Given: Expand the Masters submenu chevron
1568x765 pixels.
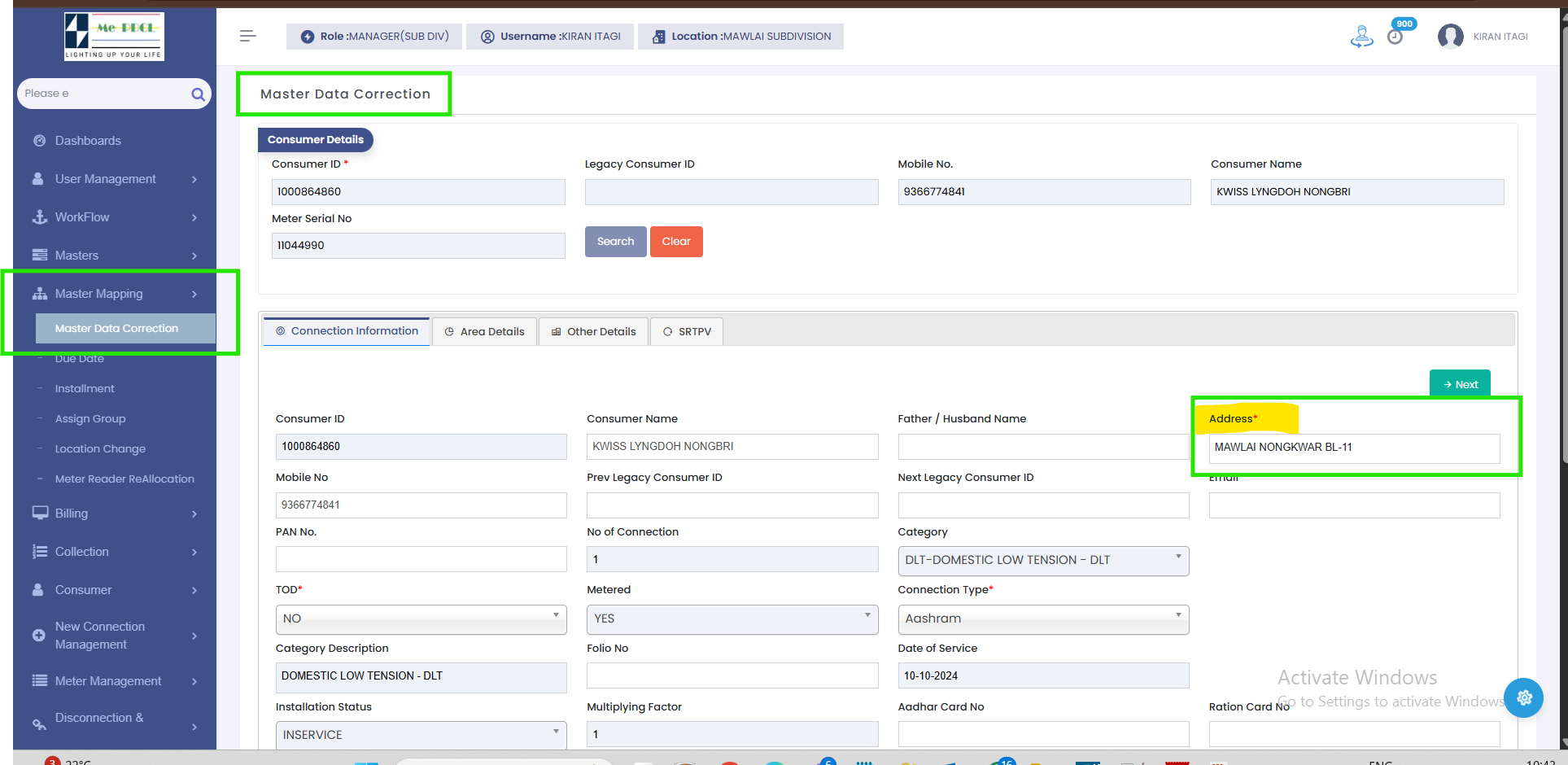Looking at the screenshot, I should pyautogui.click(x=194, y=256).
